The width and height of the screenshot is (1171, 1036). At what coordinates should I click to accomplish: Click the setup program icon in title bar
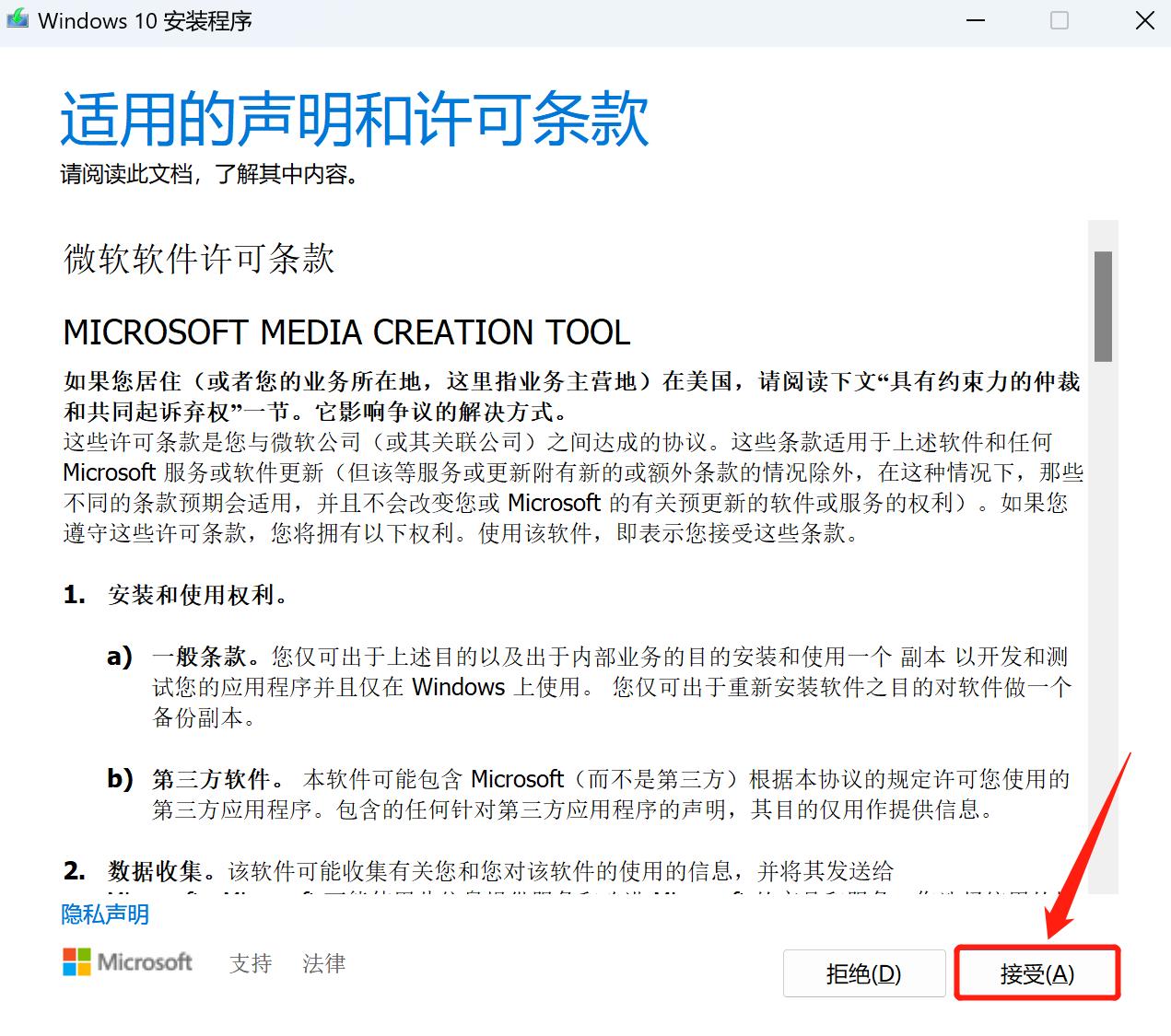pyautogui.click(x=18, y=18)
